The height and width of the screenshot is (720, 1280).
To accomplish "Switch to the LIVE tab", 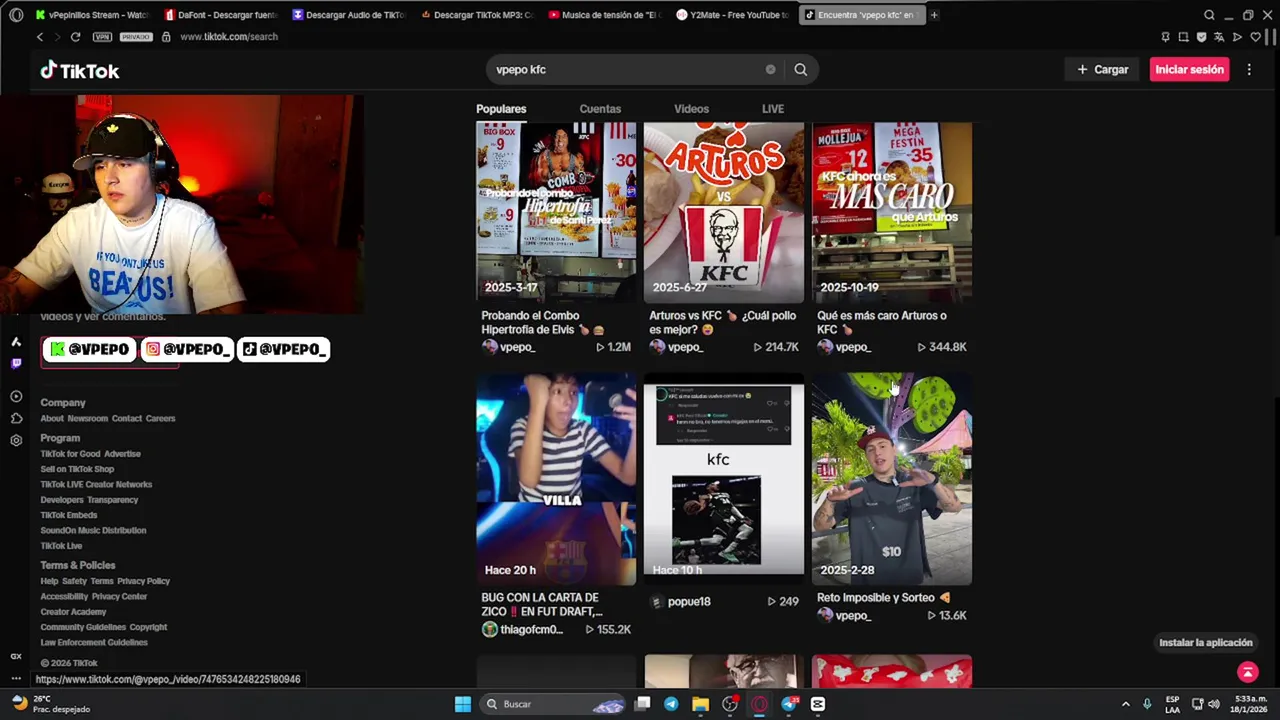I will click(x=773, y=109).
